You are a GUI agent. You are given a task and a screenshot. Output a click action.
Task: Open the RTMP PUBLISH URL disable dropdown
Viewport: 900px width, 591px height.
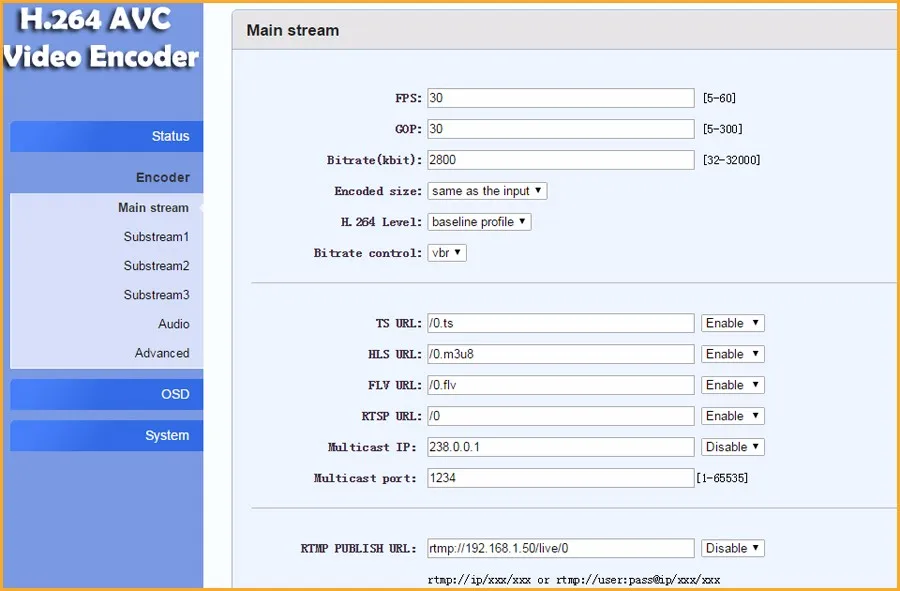pos(733,547)
